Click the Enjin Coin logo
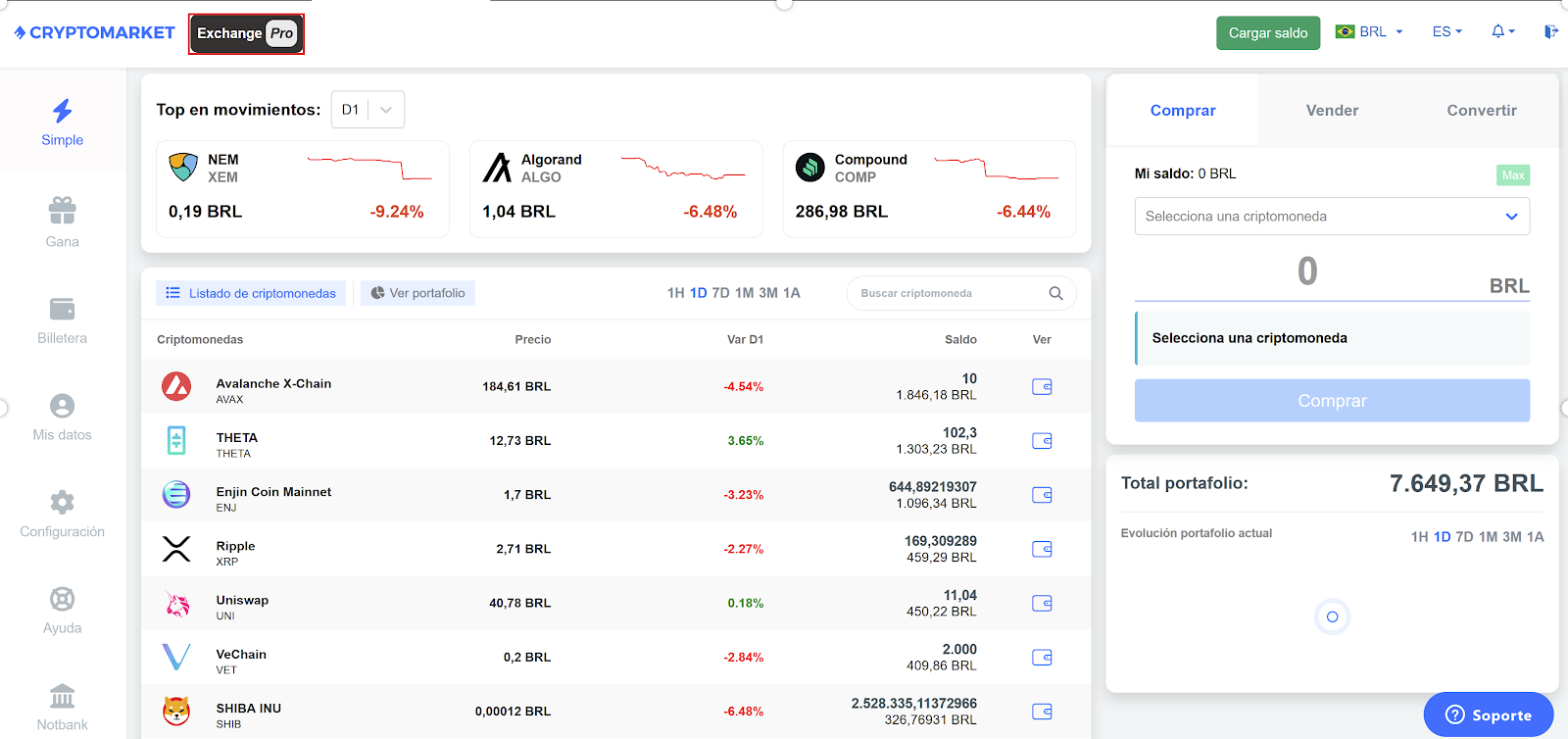The width and height of the screenshot is (1568, 739). click(x=176, y=495)
